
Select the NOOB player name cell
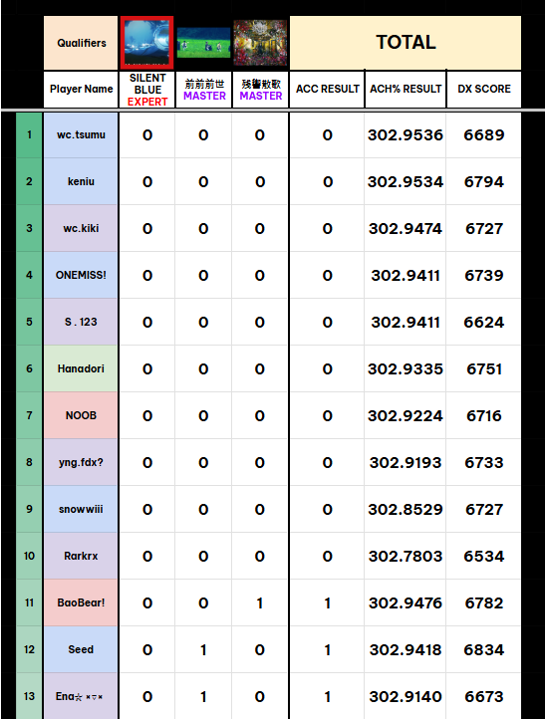[81, 415]
